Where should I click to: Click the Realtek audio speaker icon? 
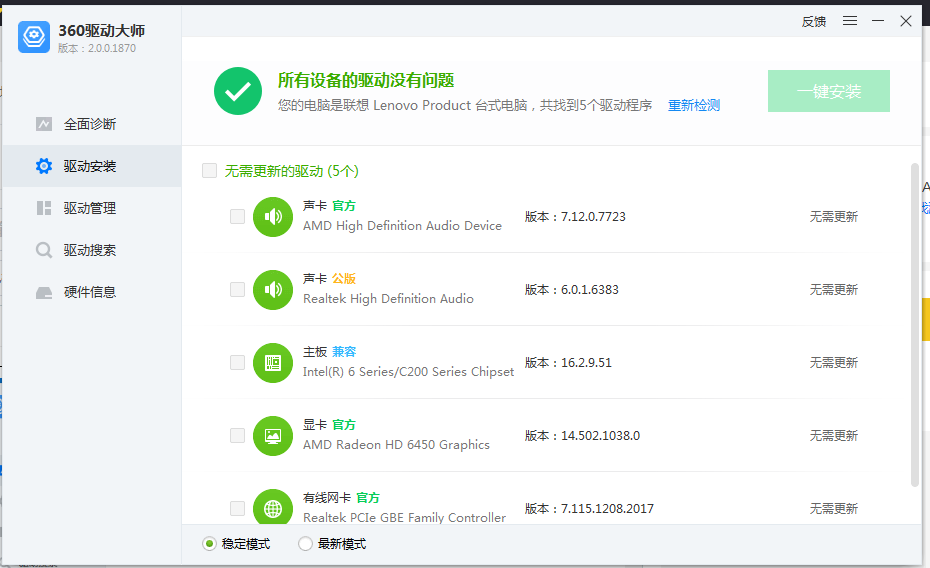(273, 289)
